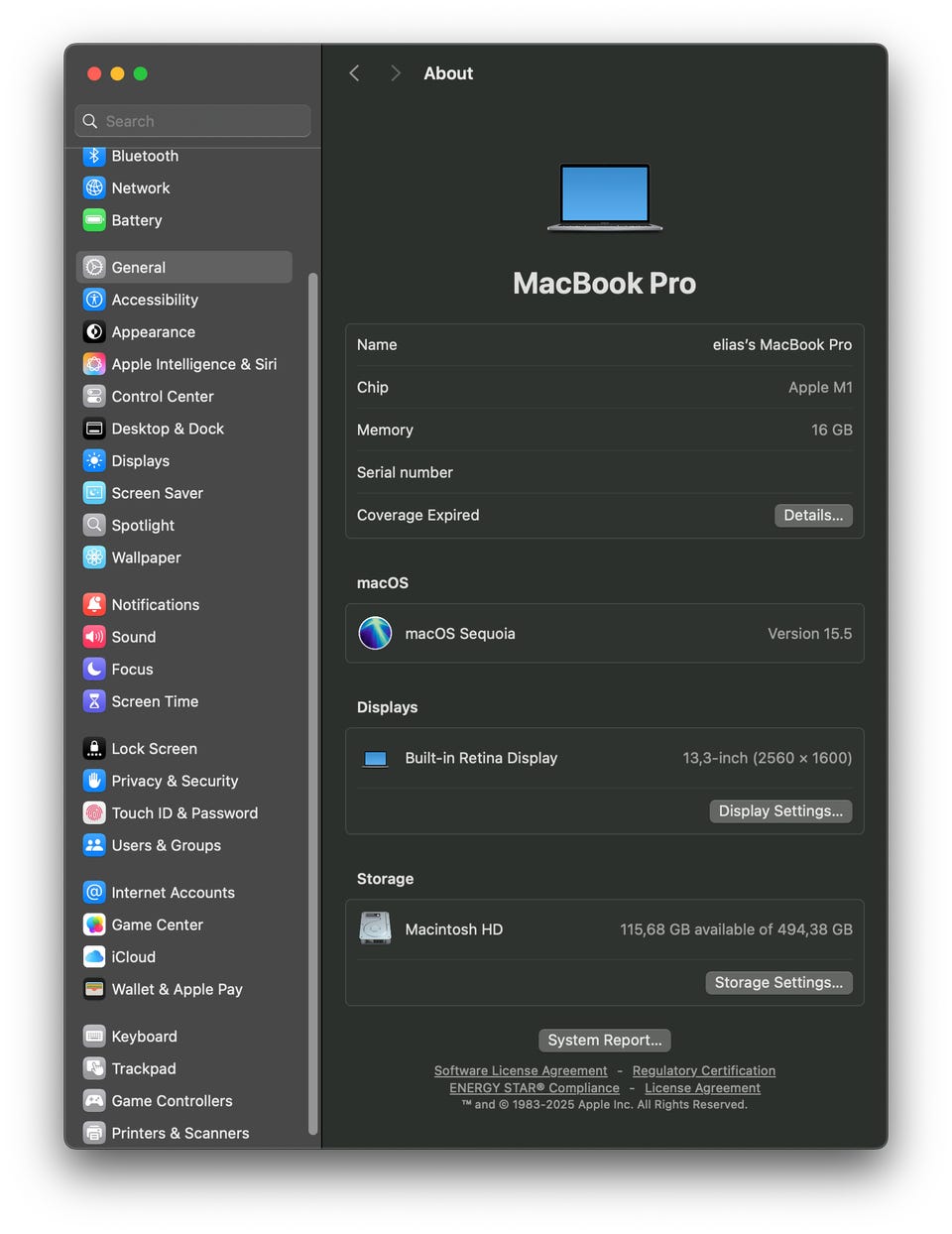The height and width of the screenshot is (1234, 952).
Task: Open the License Agreement link
Action: point(702,1088)
